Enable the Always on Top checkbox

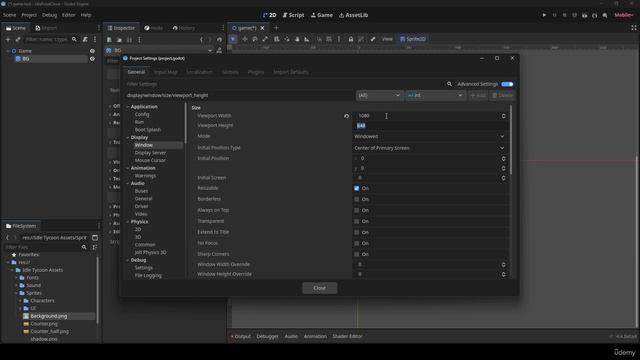click(x=356, y=210)
